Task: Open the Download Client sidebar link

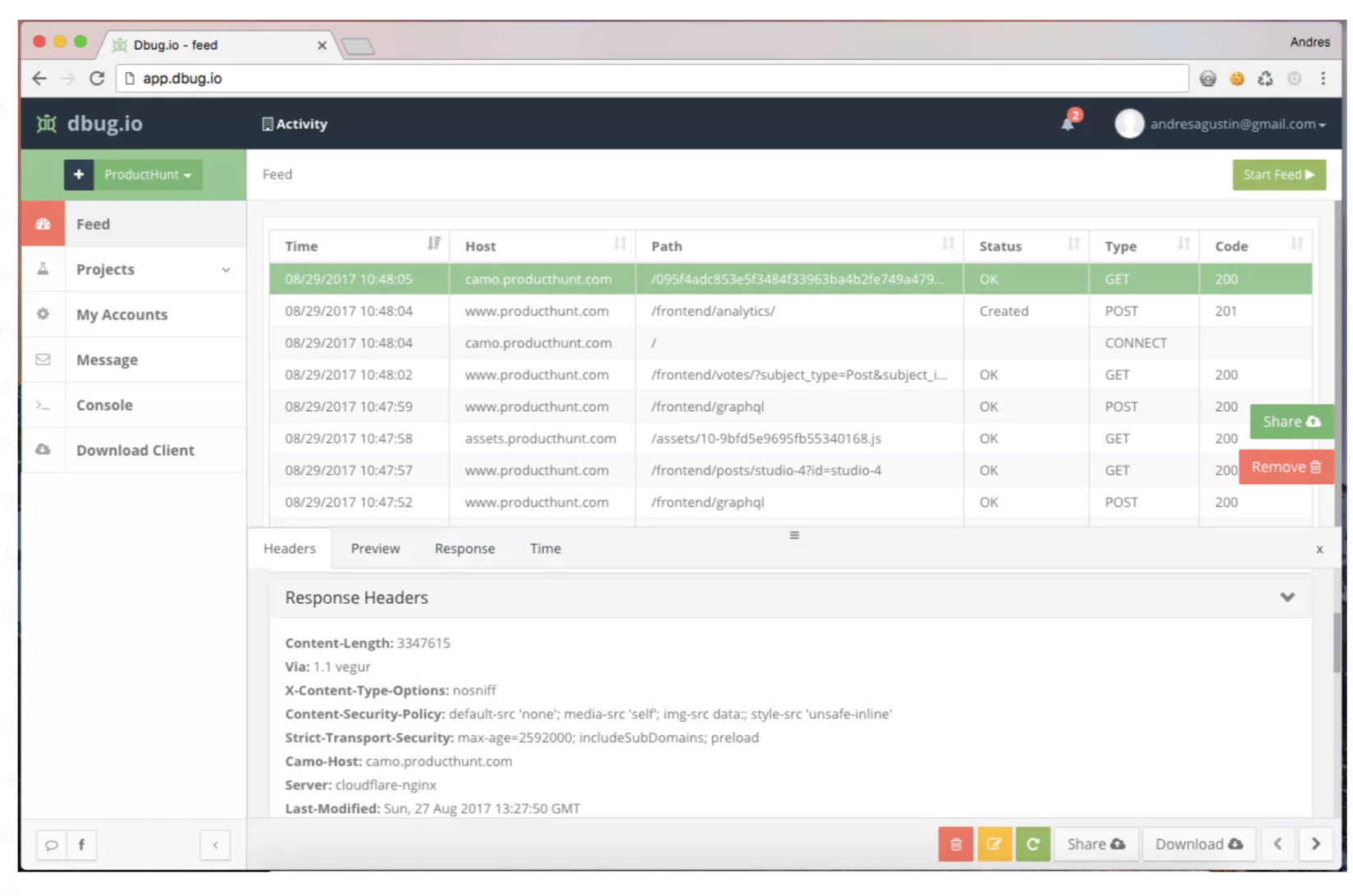Action: click(135, 450)
